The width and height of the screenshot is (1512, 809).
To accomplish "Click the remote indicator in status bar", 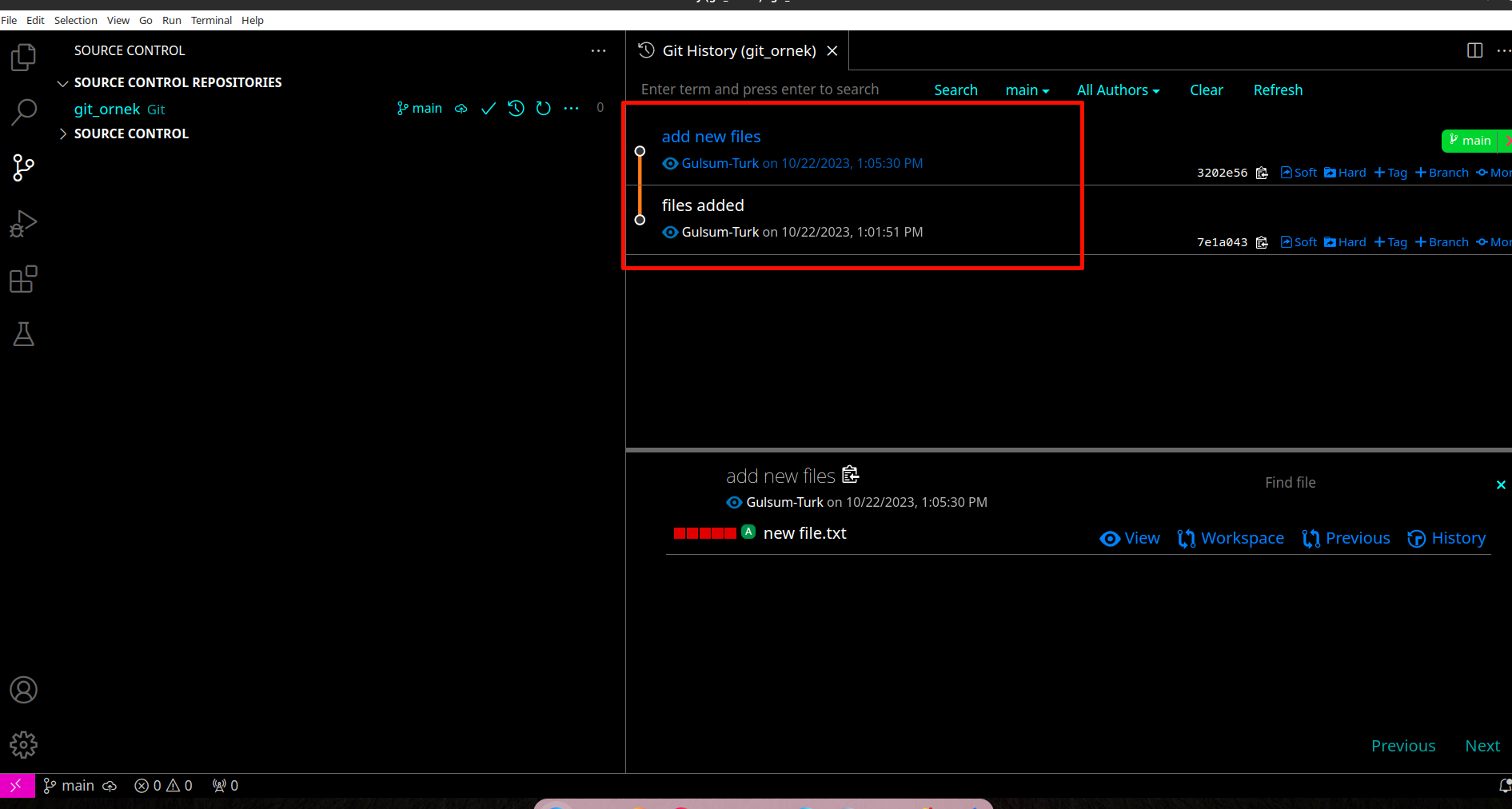I will point(17,786).
